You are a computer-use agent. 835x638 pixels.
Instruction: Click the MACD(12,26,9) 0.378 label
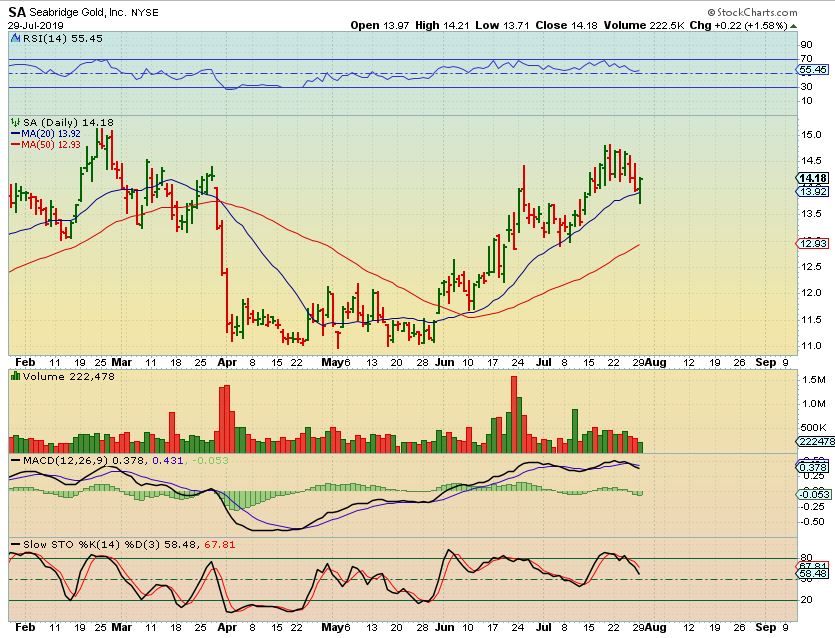pos(85,461)
